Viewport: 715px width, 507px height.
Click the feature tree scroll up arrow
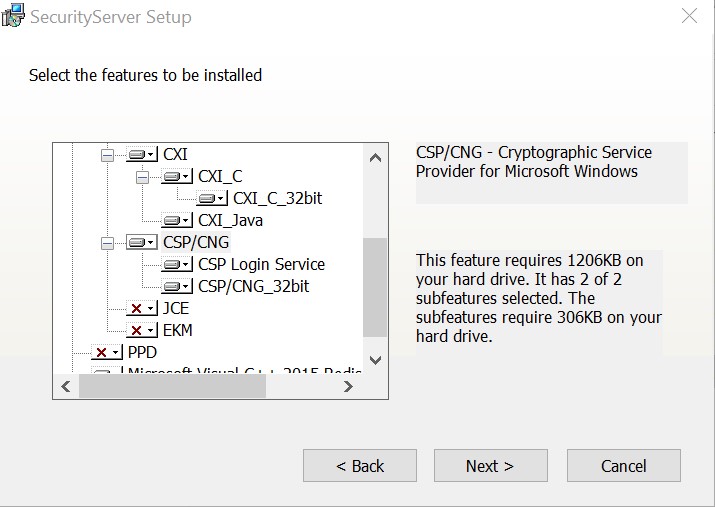pyautogui.click(x=375, y=158)
